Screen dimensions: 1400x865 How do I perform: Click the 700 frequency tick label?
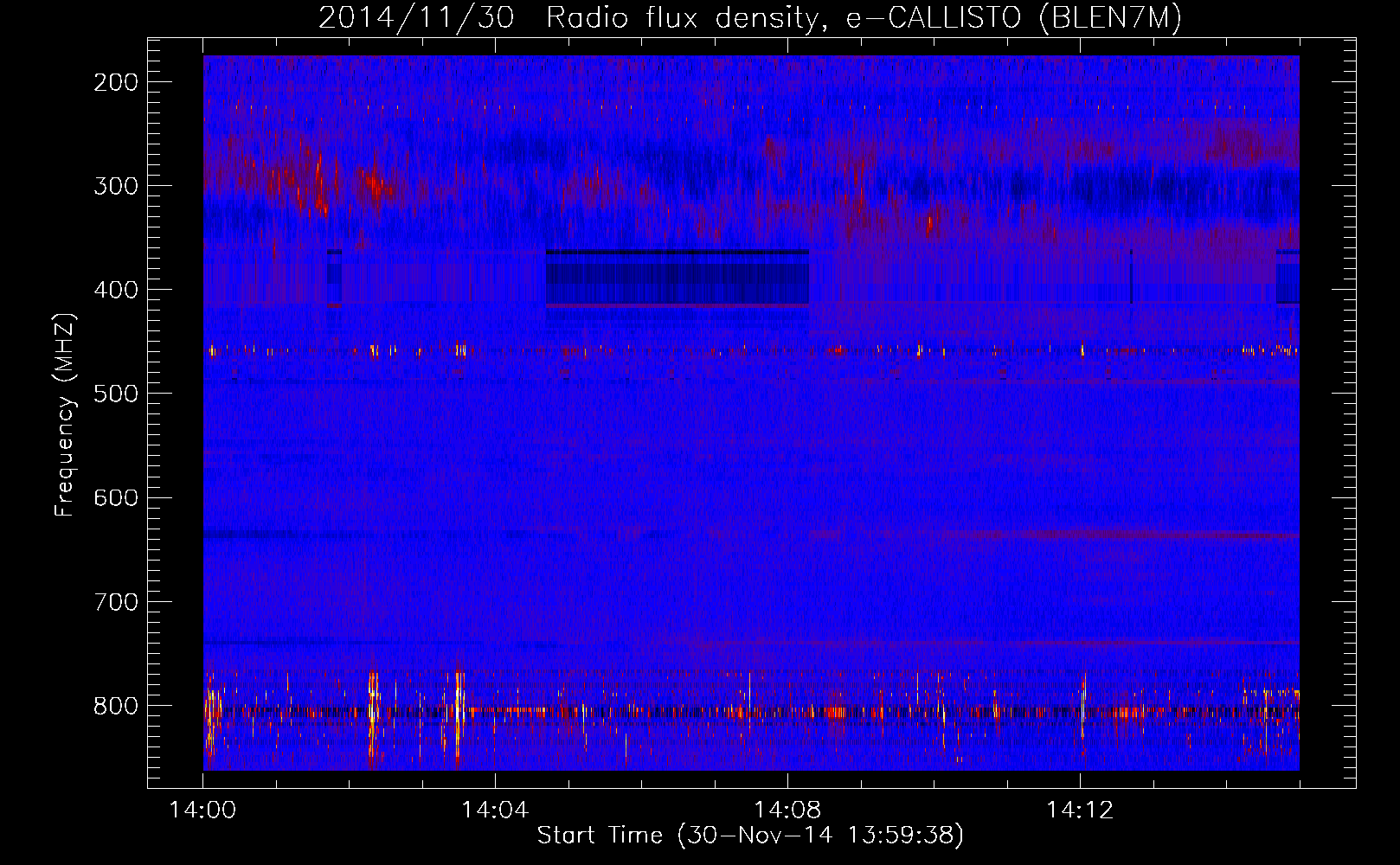[116, 601]
